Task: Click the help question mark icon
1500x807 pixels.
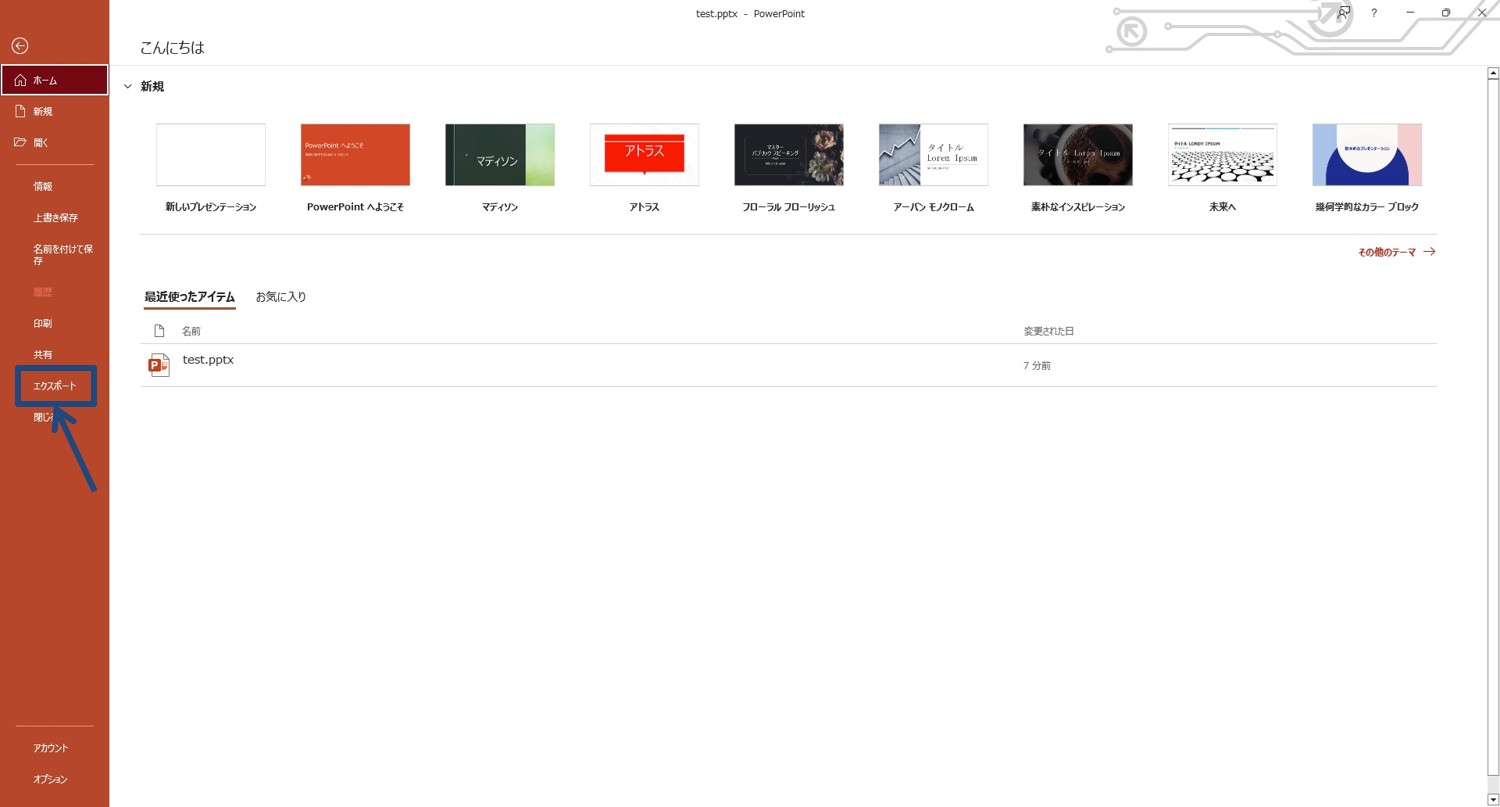Action: click(1374, 13)
